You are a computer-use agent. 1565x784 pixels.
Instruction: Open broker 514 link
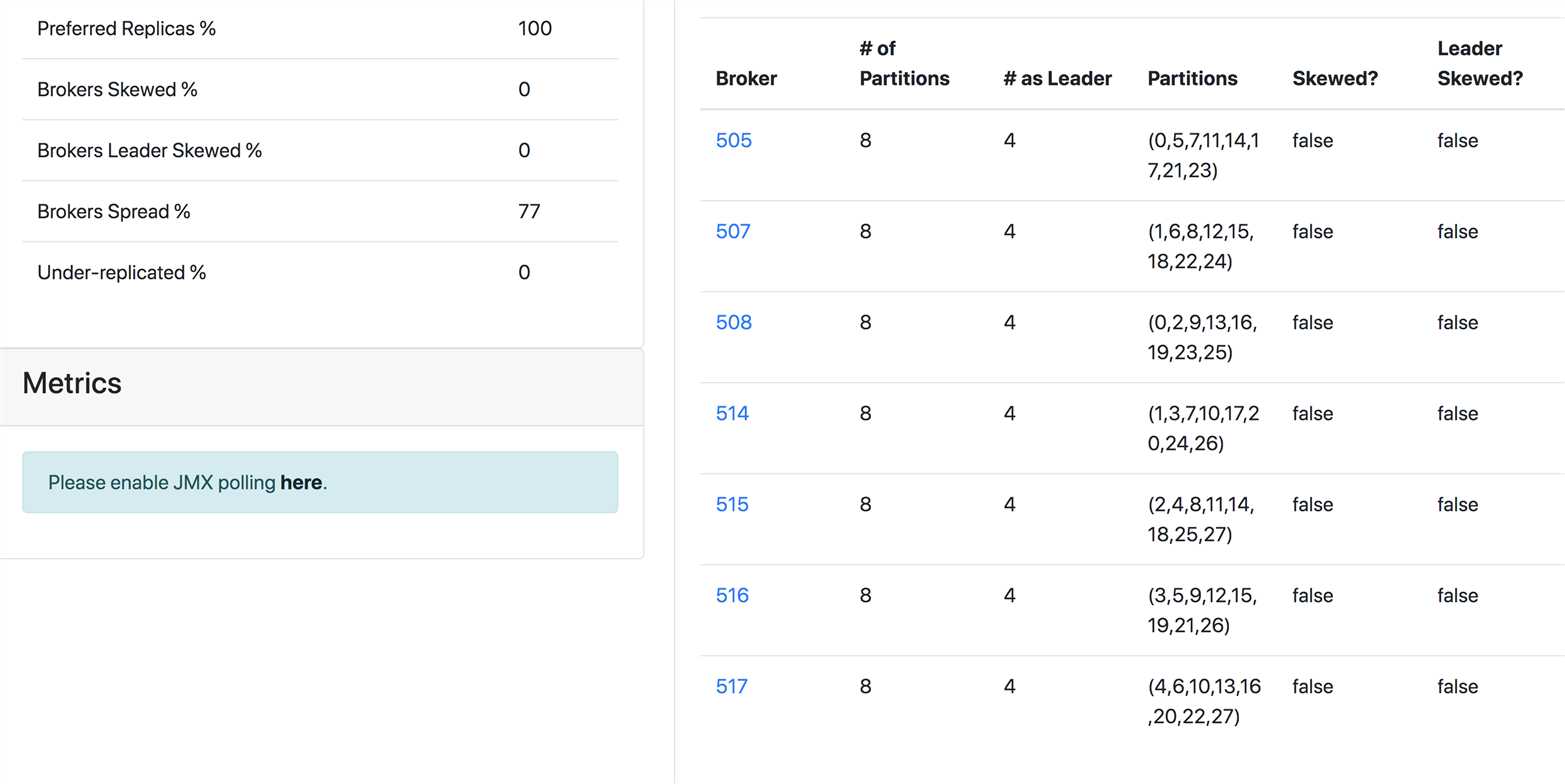(x=732, y=414)
